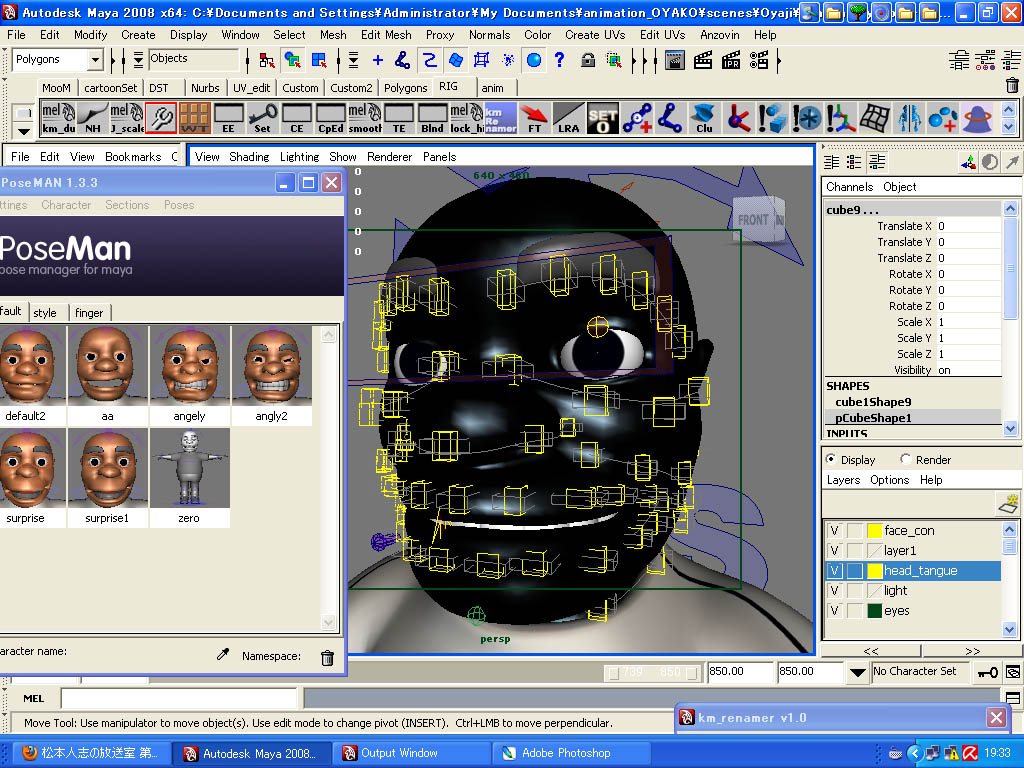Click the wrench shelf icon

click(161, 118)
